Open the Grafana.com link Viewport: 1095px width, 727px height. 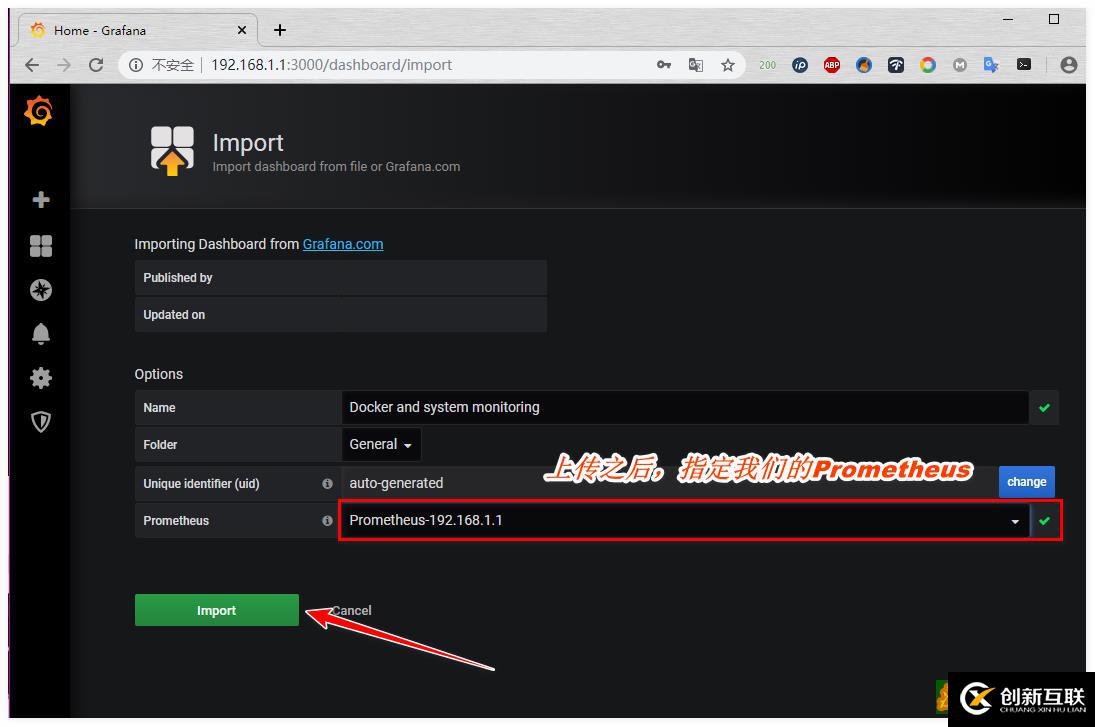[x=343, y=244]
